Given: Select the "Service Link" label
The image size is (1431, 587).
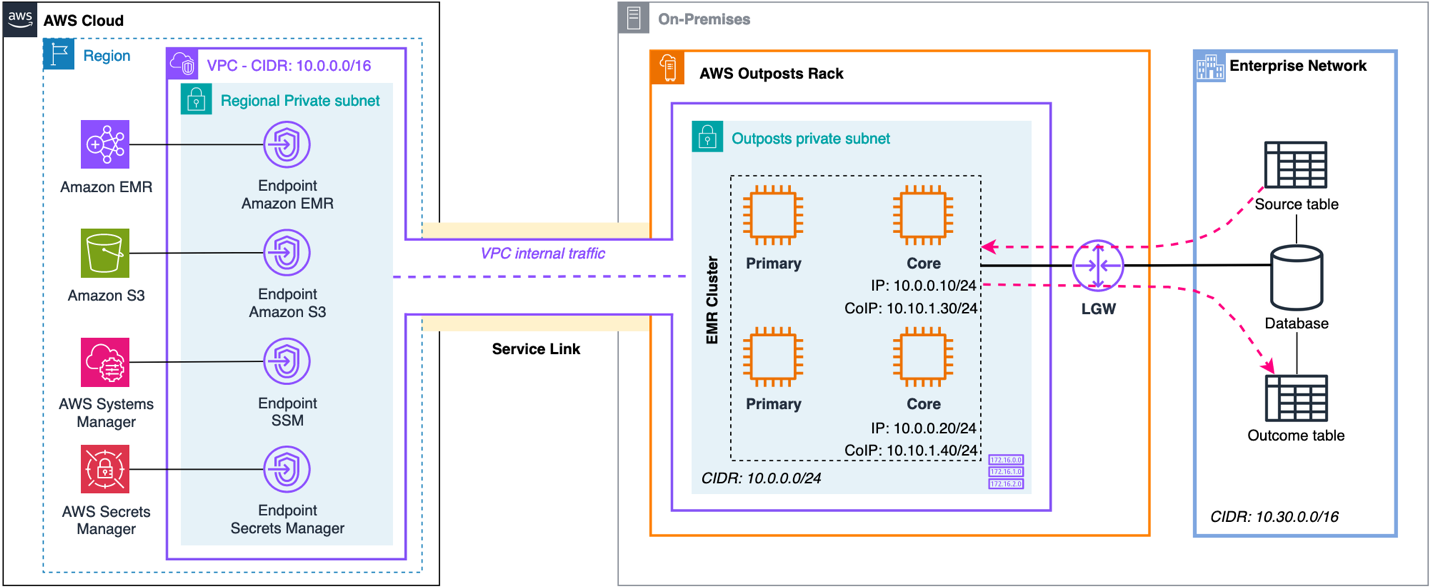Looking at the screenshot, I should (536, 349).
